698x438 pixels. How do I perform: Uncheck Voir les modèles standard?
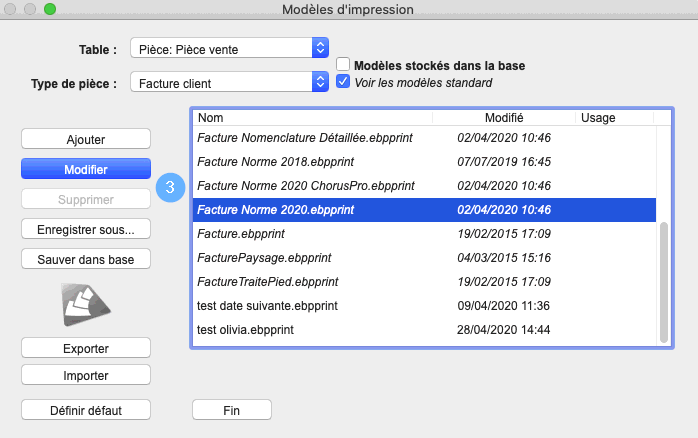click(x=343, y=81)
